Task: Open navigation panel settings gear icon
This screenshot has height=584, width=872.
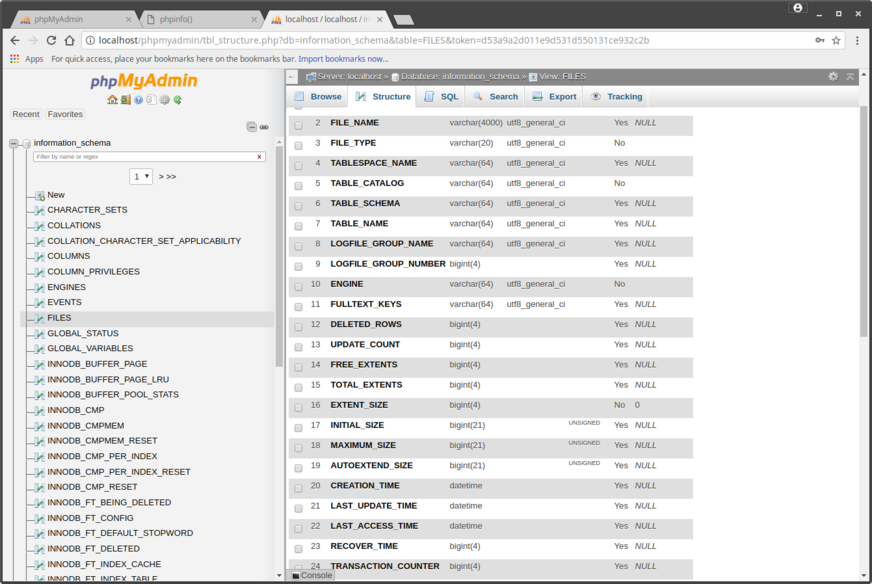Action: 165,100
